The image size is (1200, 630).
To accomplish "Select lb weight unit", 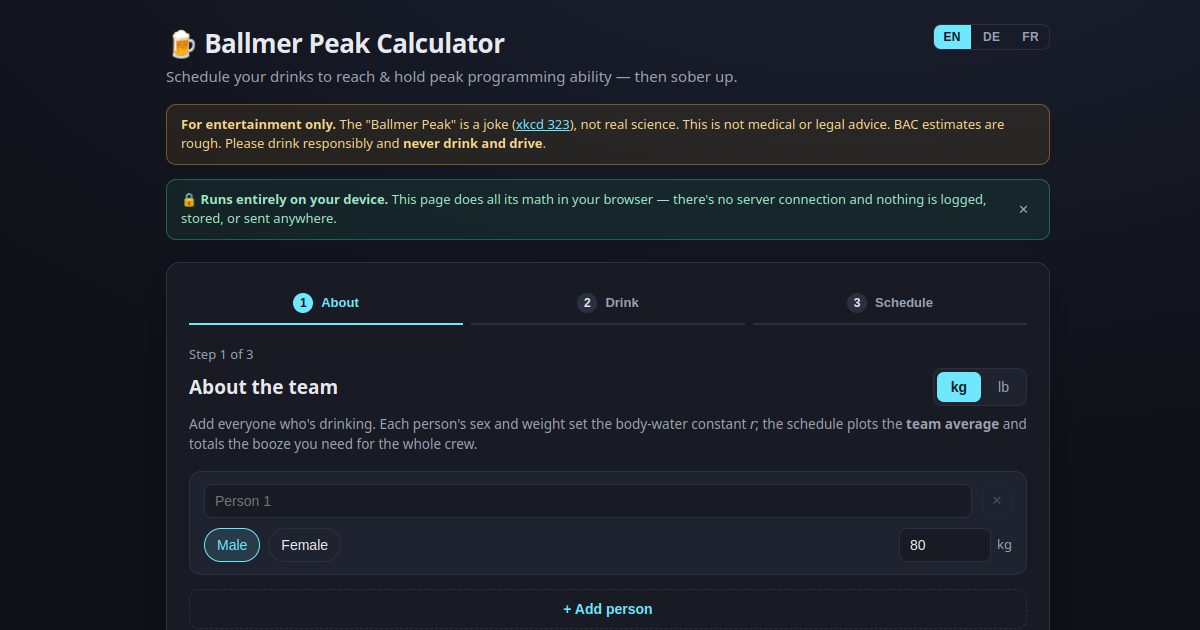I will pyautogui.click(x=1003, y=387).
